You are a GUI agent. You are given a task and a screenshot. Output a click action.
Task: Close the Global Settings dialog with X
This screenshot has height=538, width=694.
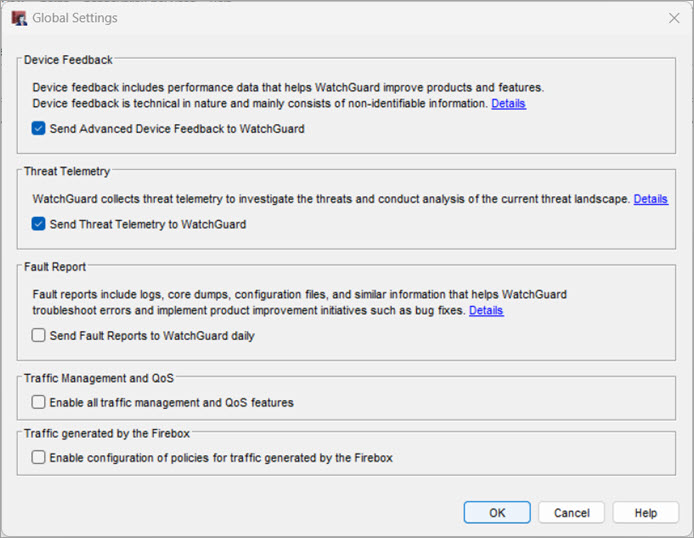click(x=674, y=18)
